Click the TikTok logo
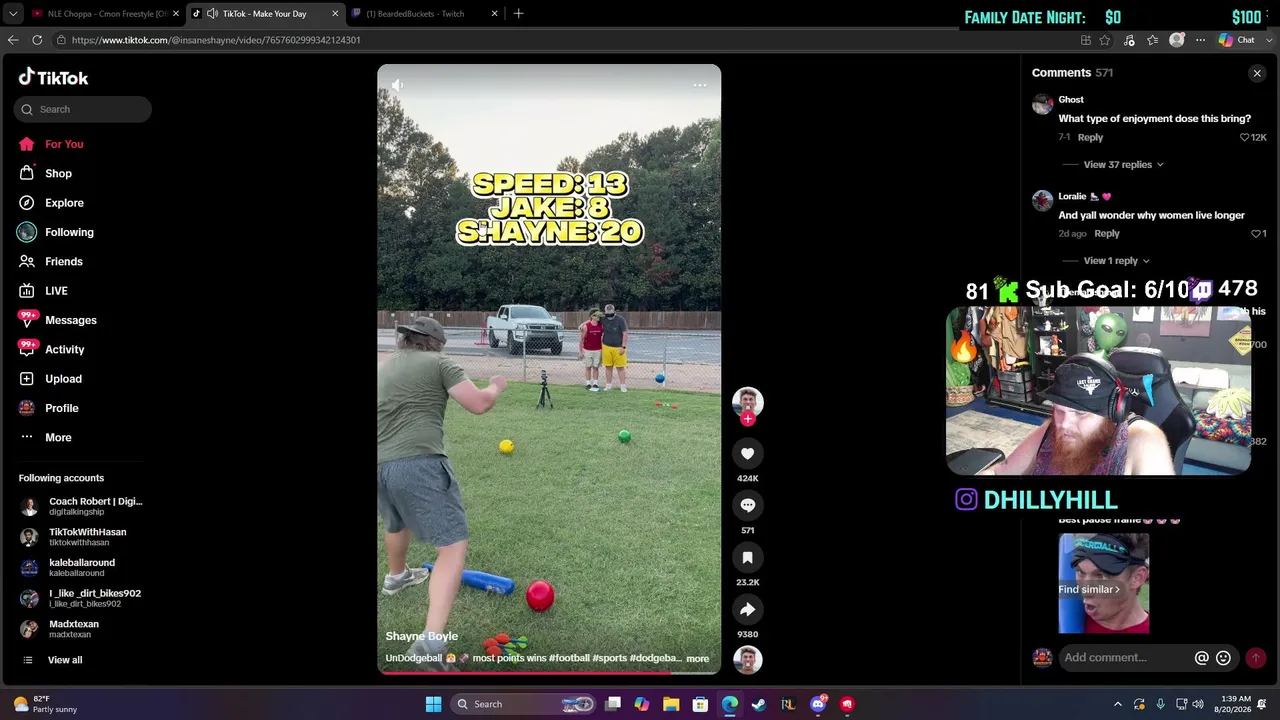1280x720 pixels. tap(53, 77)
